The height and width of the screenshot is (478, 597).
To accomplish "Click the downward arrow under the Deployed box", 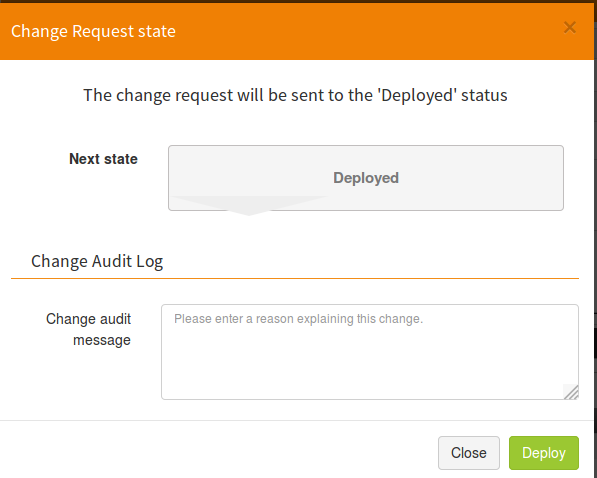I will tap(249, 206).
